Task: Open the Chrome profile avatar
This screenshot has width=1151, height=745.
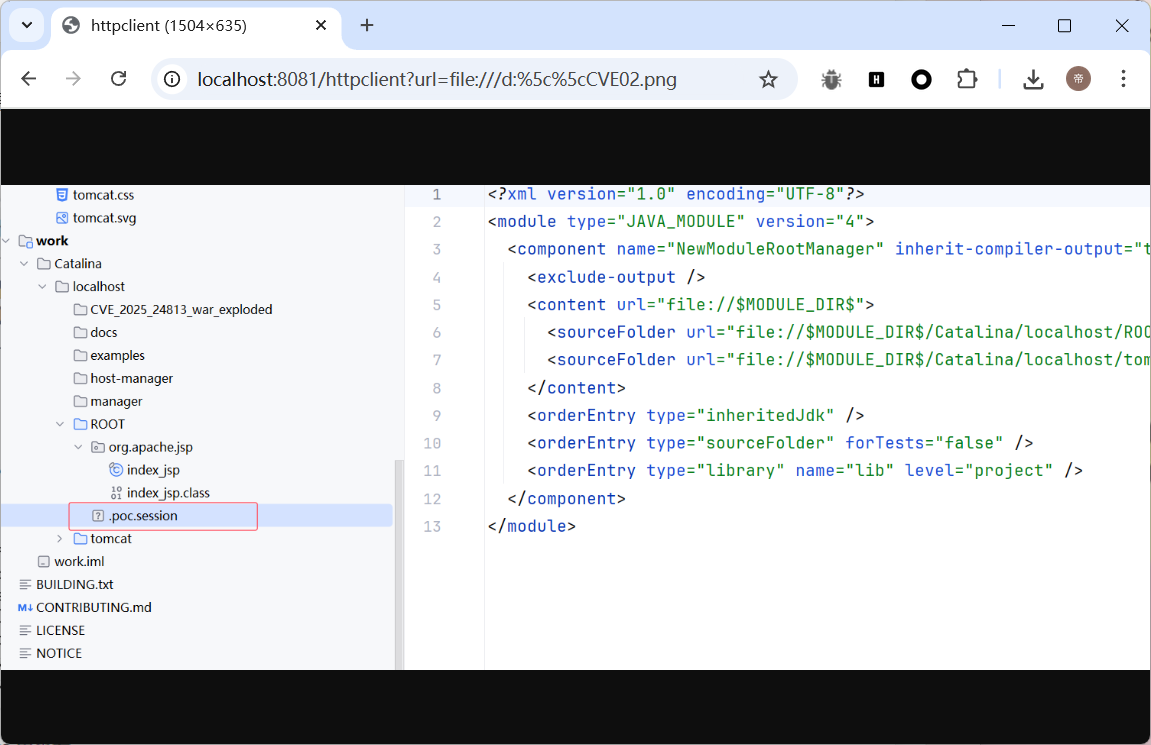Action: point(1078,79)
